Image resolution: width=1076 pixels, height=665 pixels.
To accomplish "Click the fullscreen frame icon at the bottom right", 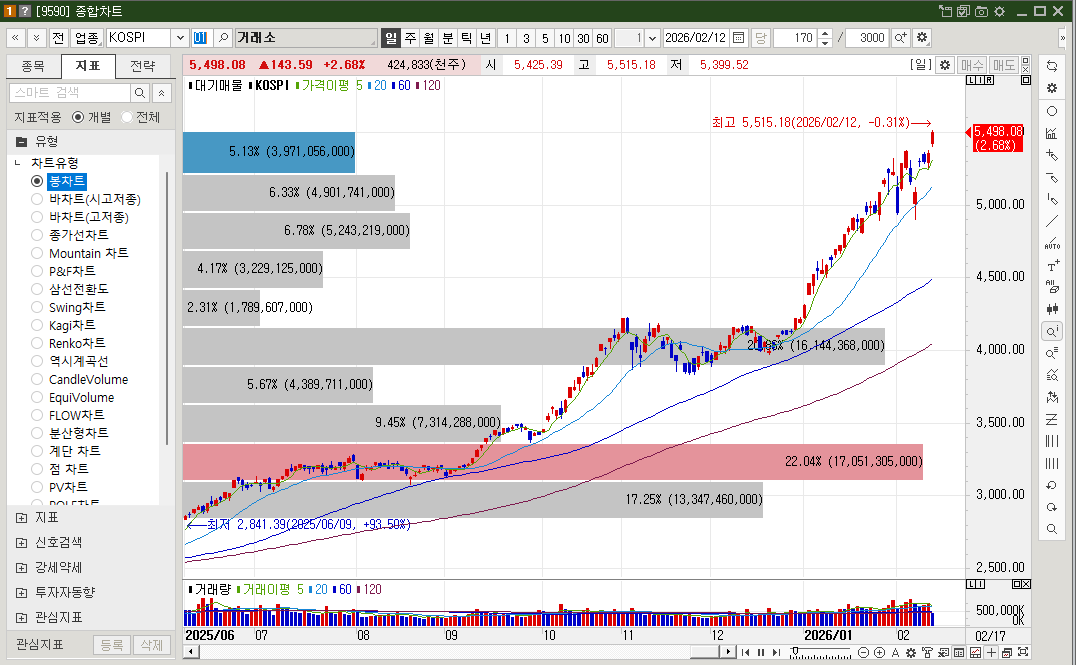I will [1023, 653].
